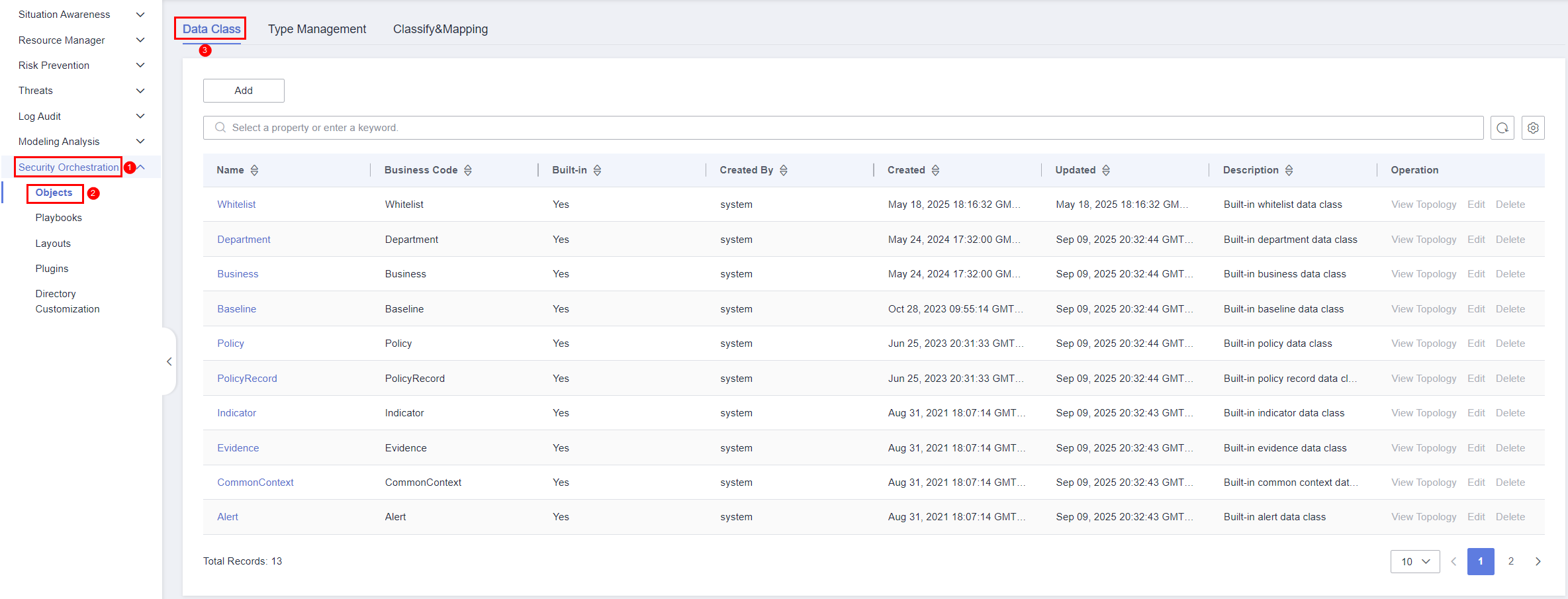
Task: Open the Classify&Mapping tab
Action: click(x=440, y=29)
